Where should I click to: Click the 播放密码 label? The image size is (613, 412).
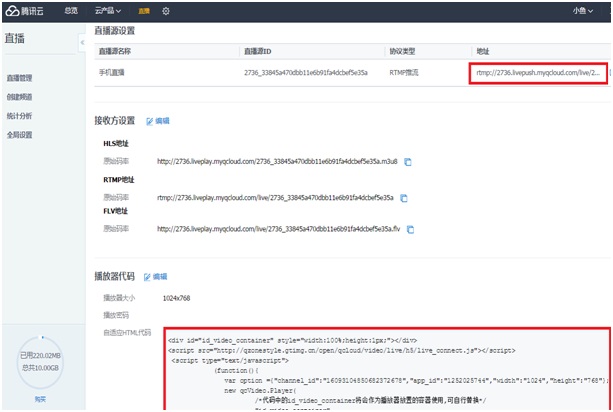tap(116, 315)
